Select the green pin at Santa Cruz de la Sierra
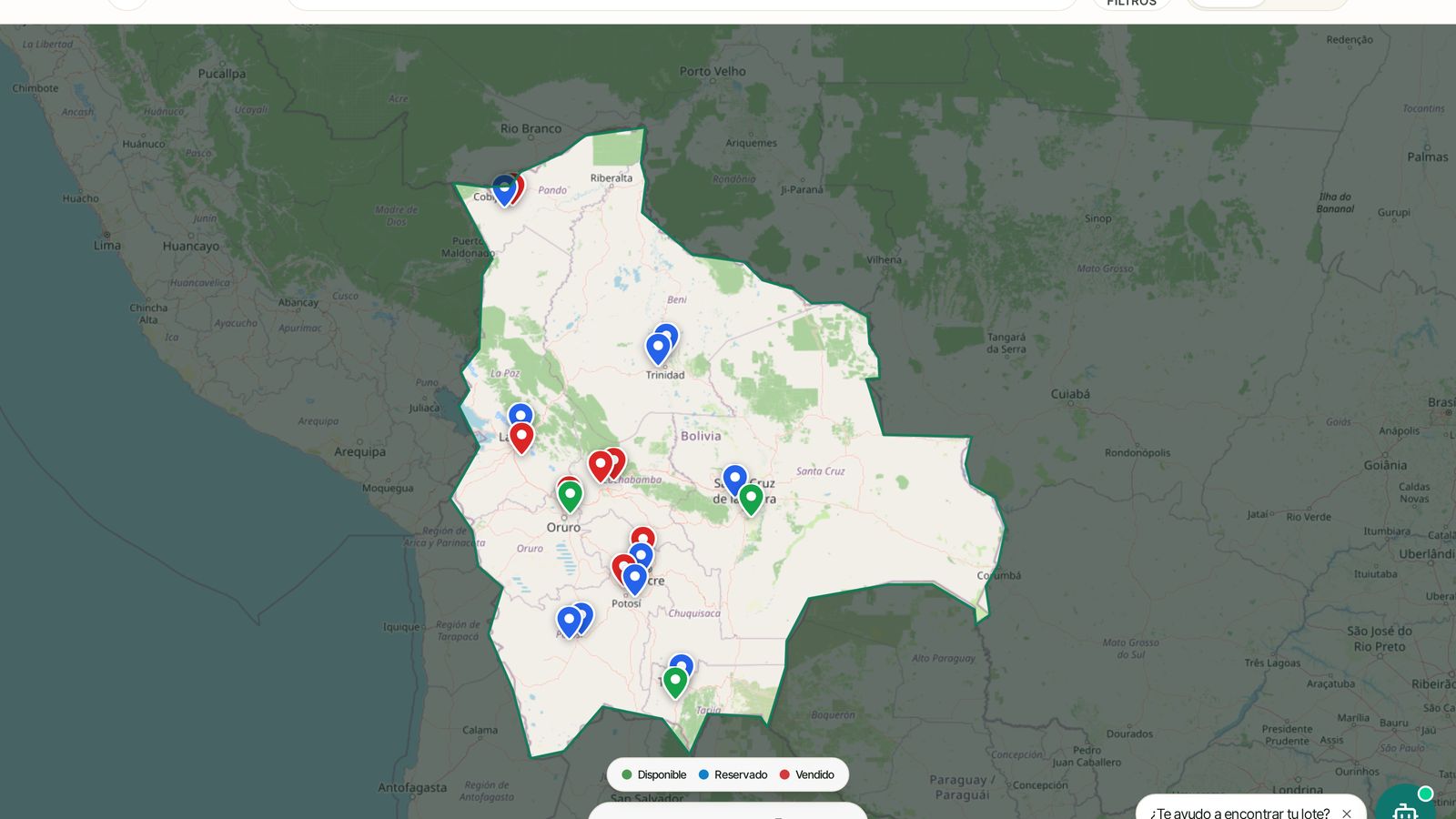1456x819 pixels. click(751, 500)
